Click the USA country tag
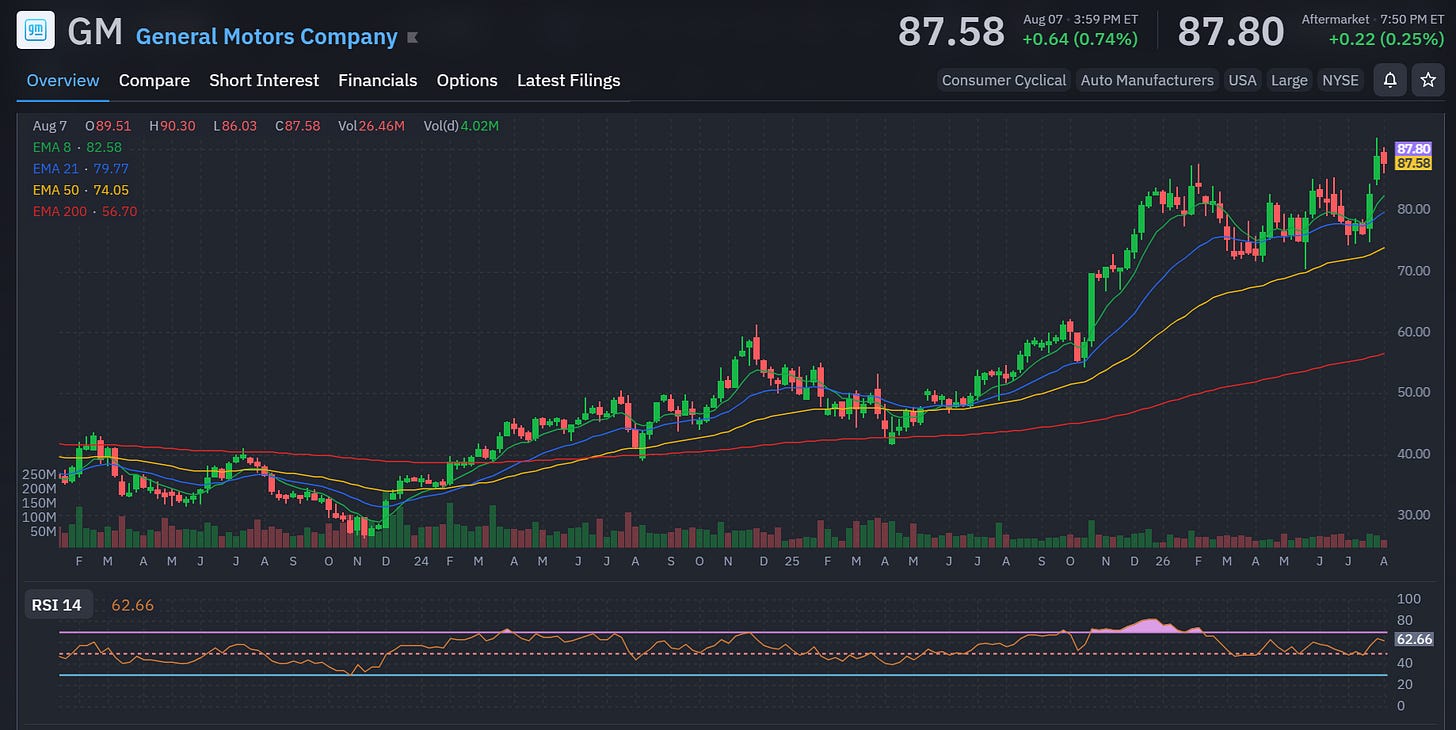Screen dimensions: 1456x730 pos(1242,80)
